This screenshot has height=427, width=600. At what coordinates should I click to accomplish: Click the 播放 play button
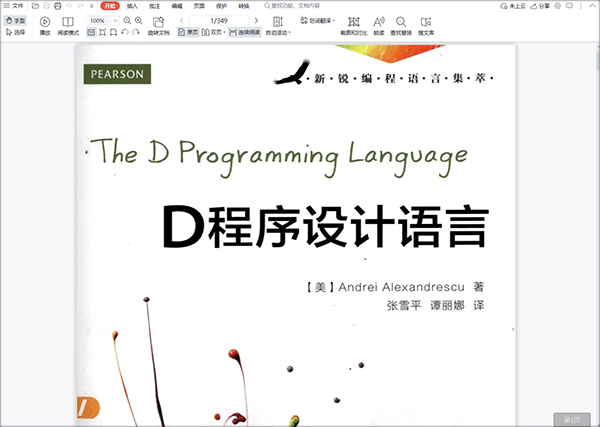tap(45, 26)
